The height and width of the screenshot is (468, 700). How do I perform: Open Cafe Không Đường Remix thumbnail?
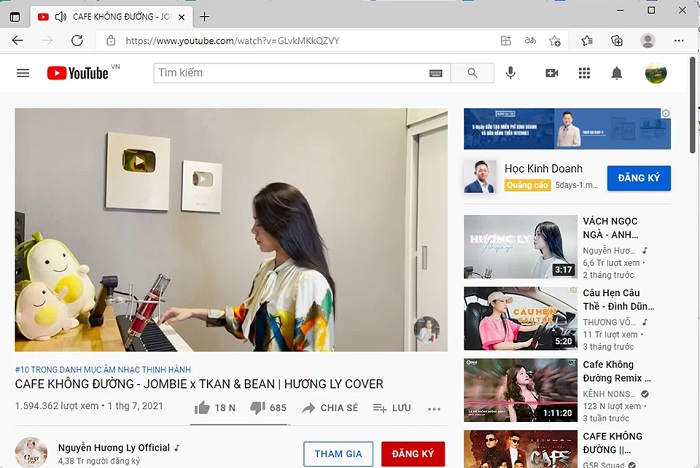(521, 390)
